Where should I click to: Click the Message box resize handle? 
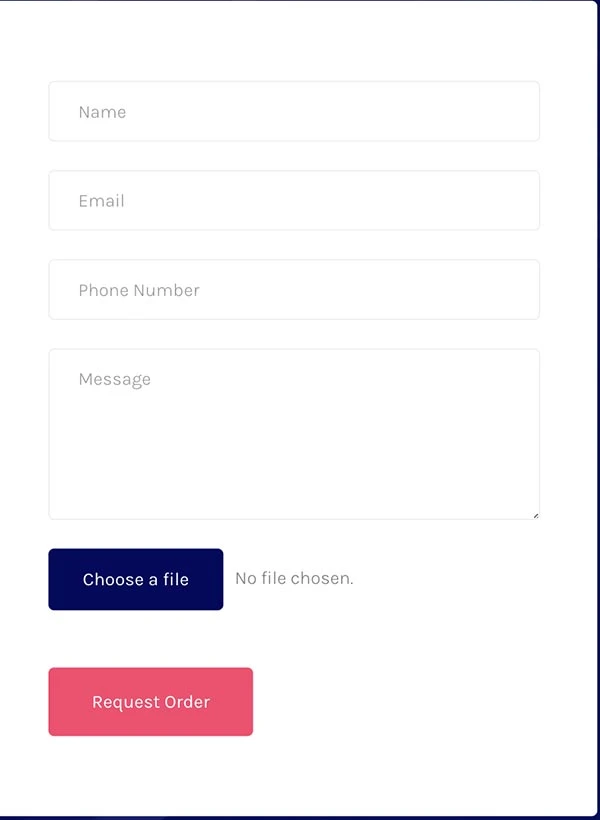point(535,515)
